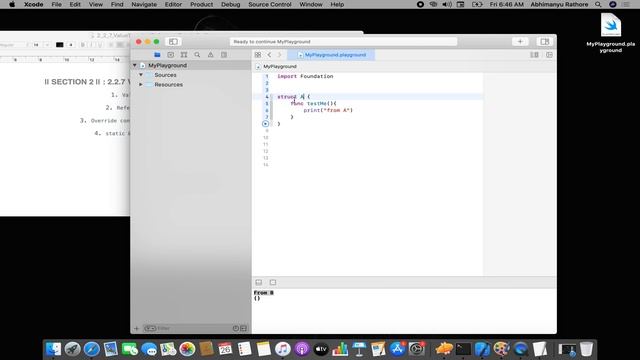Open Launchpad from the Dock
Image resolution: width=640 pixels, height=360 pixels.
[x=72, y=349]
